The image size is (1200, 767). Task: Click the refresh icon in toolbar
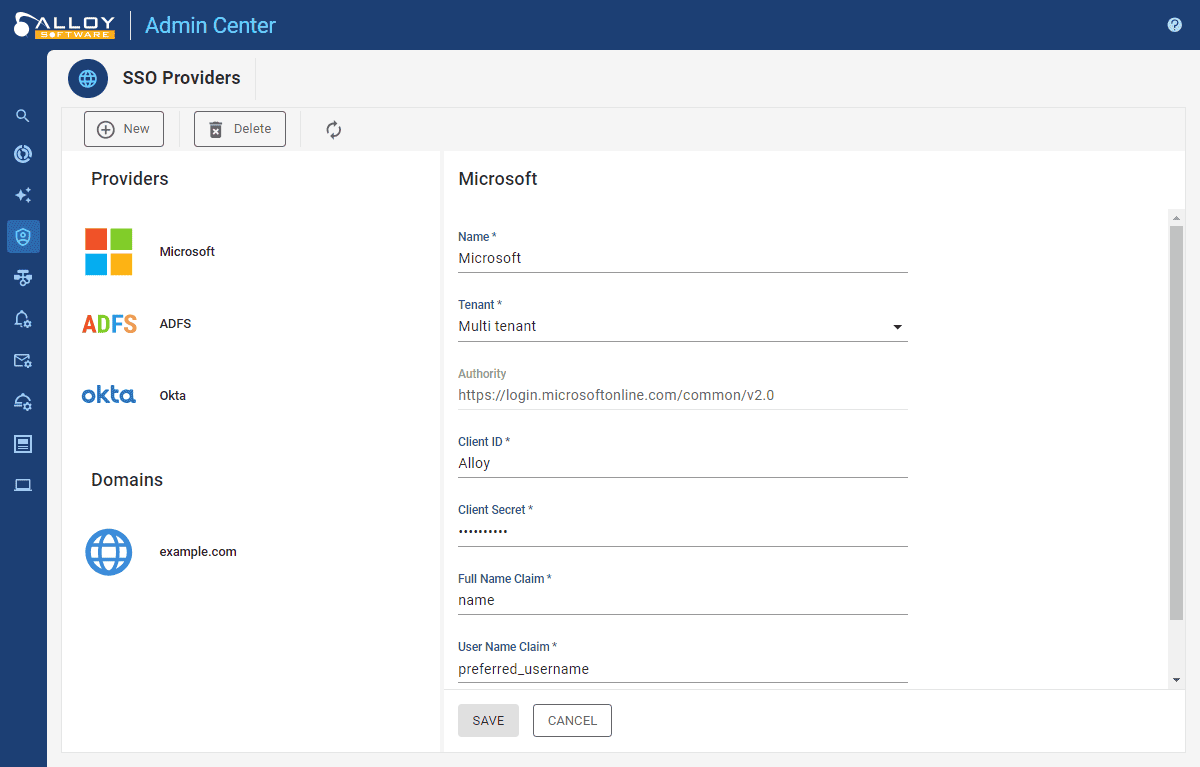[x=334, y=129]
